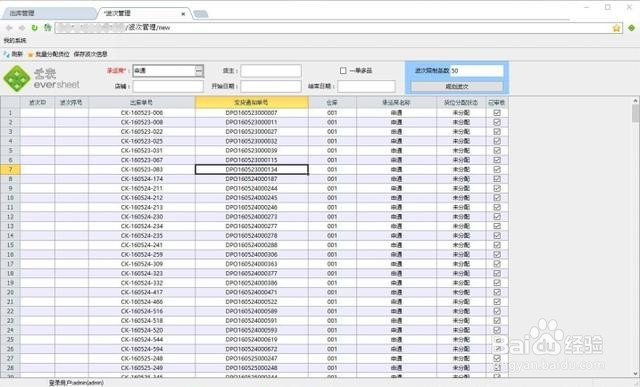
Task: Select cell CK-160524-309
Action: coord(142,264)
